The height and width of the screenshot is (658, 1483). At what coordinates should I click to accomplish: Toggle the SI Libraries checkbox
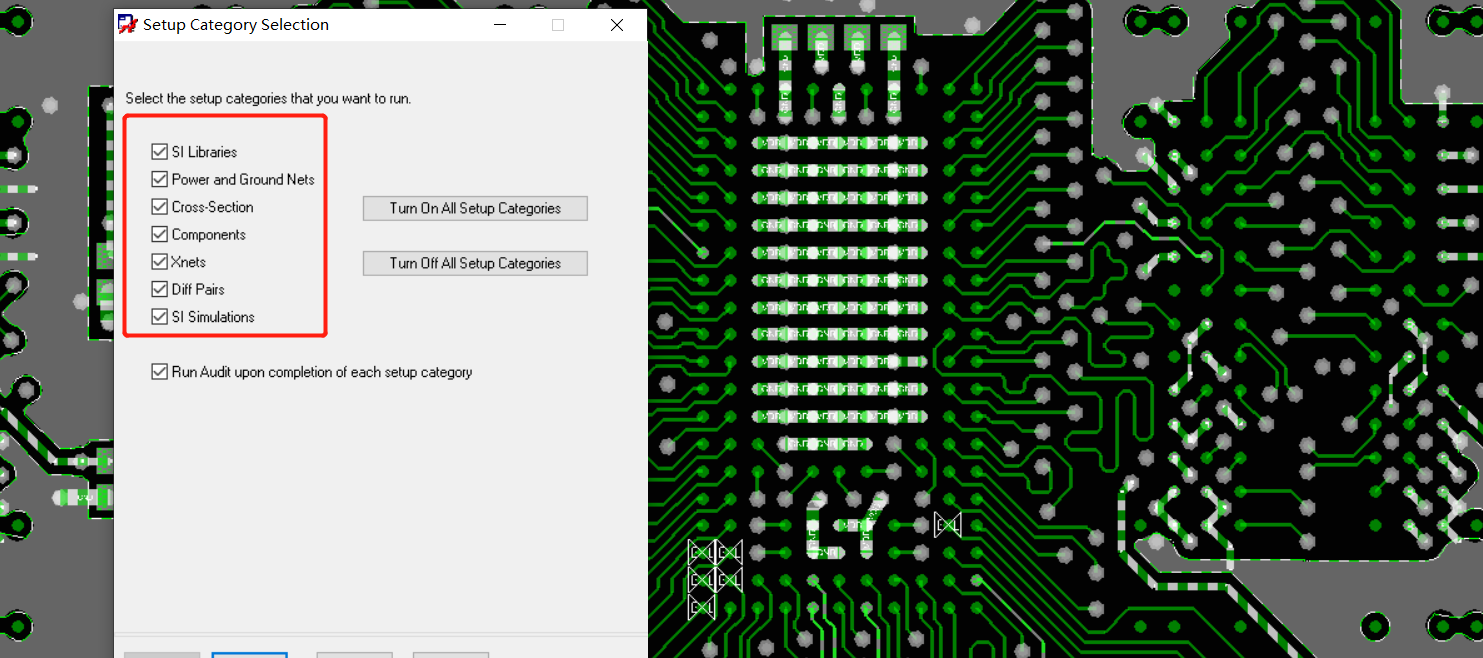[x=159, y=152]
